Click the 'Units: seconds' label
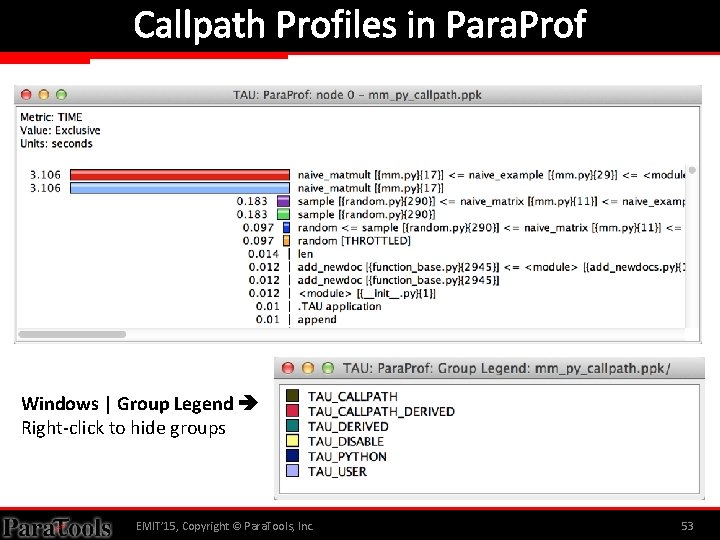Viewport: 720px width, 540px height. point(56,144)
